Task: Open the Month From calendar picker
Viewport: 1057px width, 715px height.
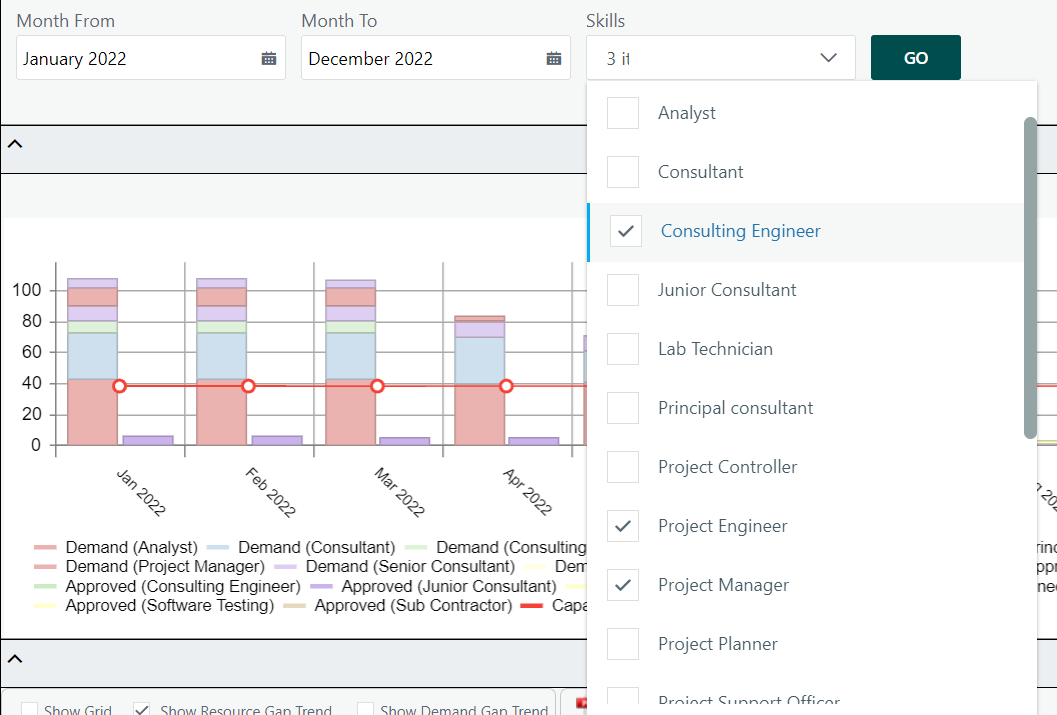Action: [x=269, y=59]
